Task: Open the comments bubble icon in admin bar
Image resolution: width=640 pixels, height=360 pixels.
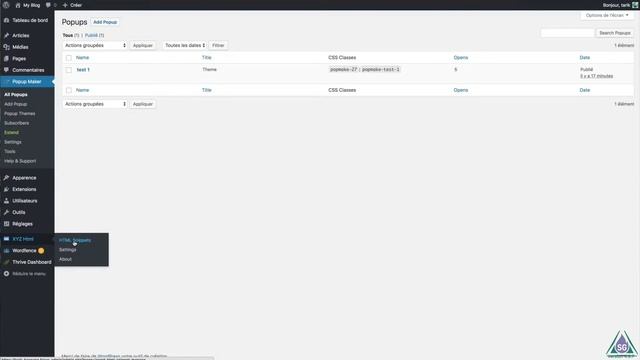Action: tap(49, 5)
